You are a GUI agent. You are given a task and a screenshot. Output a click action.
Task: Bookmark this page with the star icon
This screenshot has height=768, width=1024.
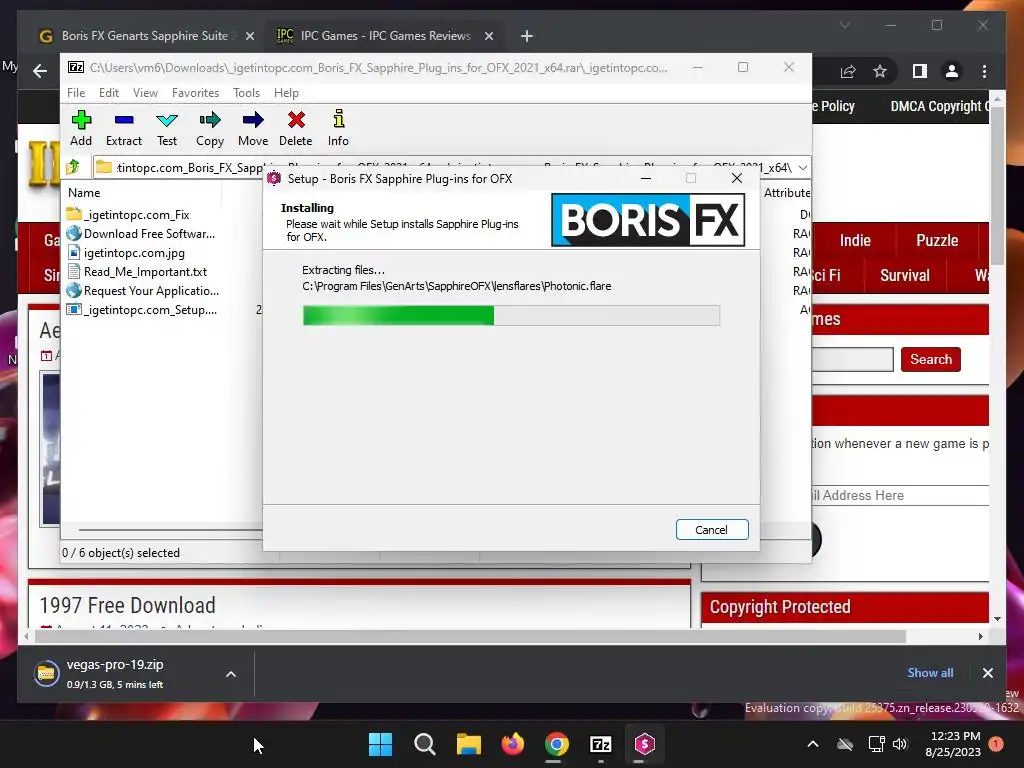pyautogui.click(x=880, y=71)
